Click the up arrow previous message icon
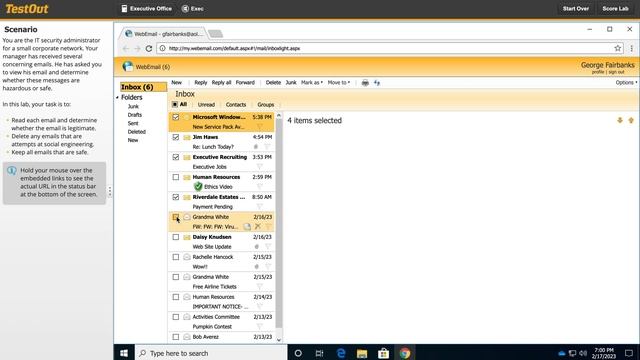 click(631, 120)
